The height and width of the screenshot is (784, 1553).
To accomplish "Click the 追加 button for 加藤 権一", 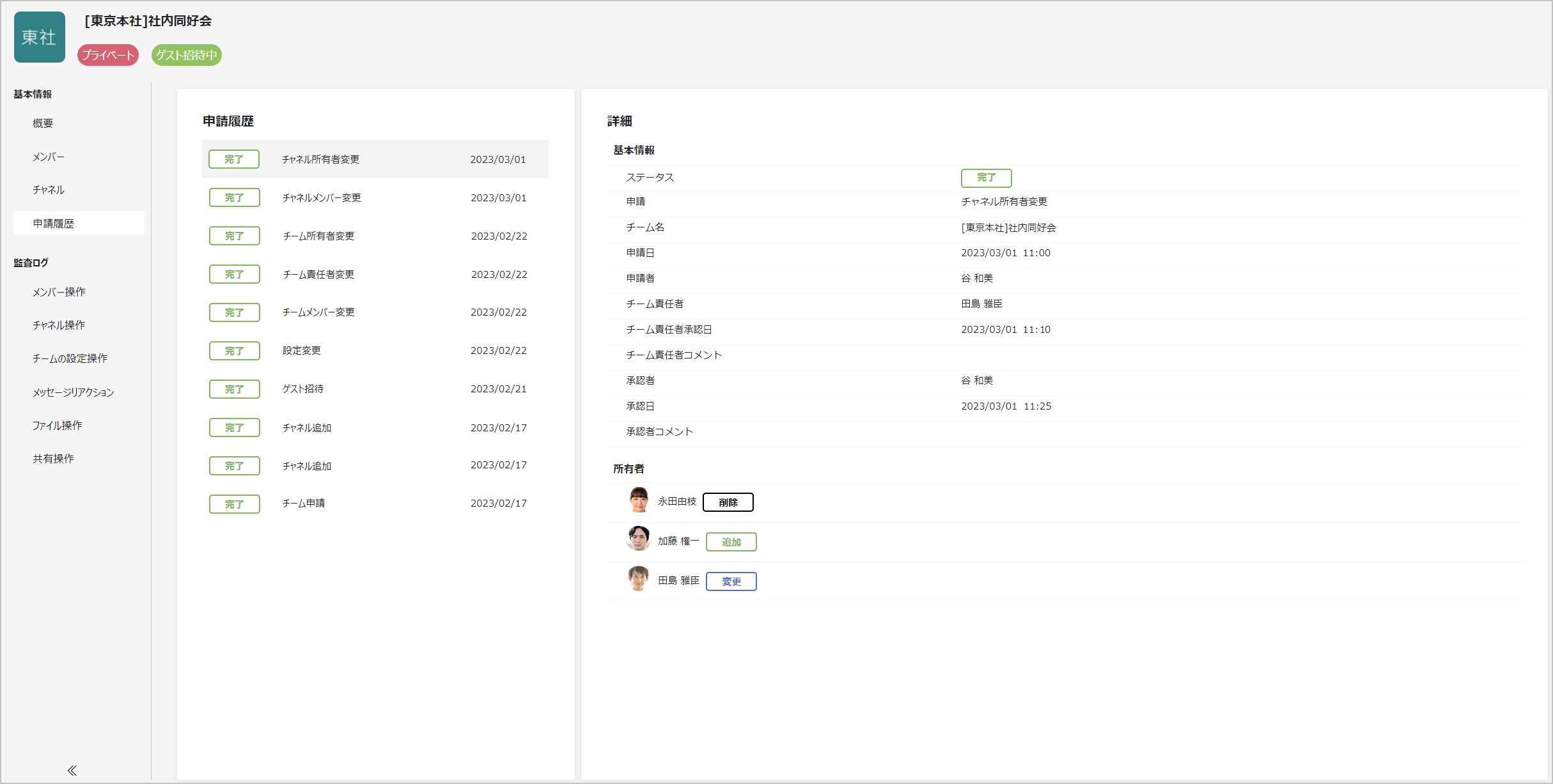I will [x=731, y=541].
